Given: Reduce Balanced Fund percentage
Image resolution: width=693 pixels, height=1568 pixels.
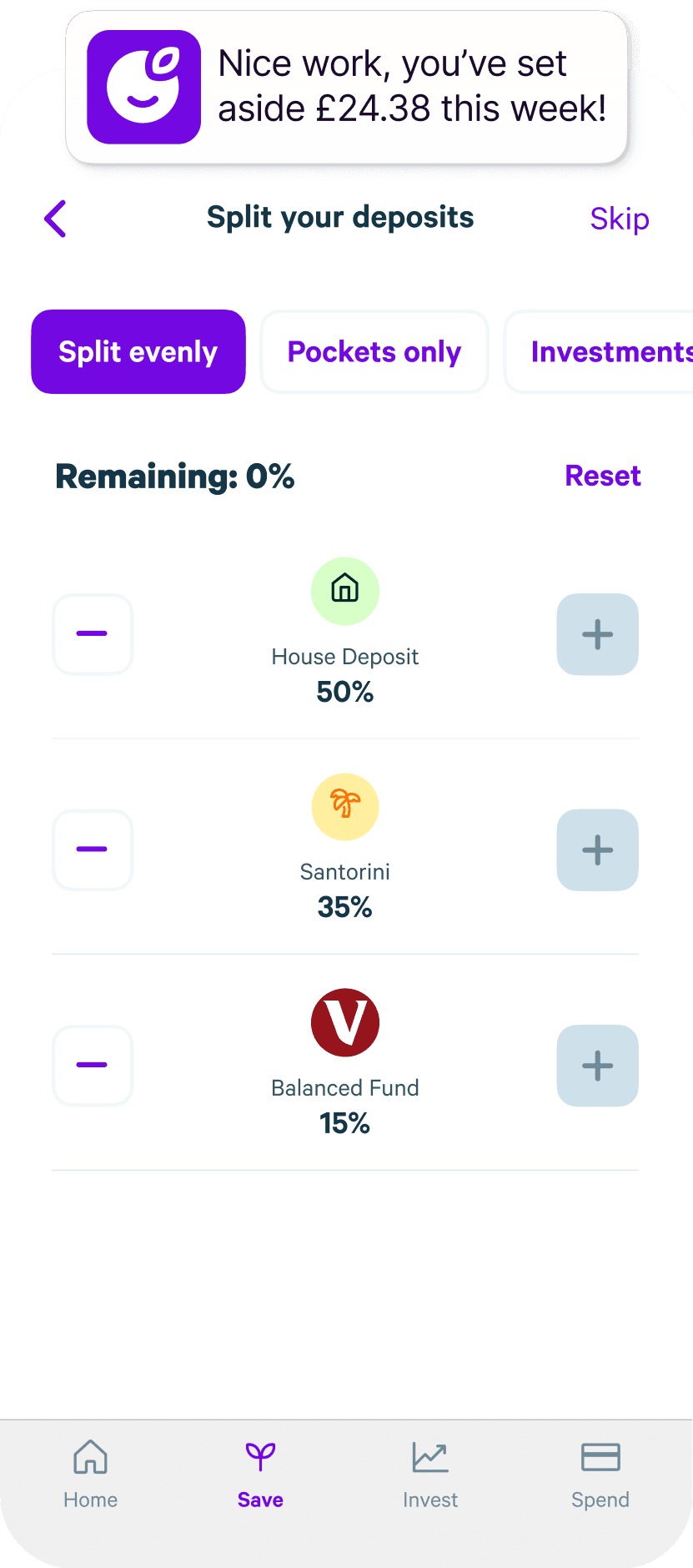Looking at the screenshot, I should 93,1066.
